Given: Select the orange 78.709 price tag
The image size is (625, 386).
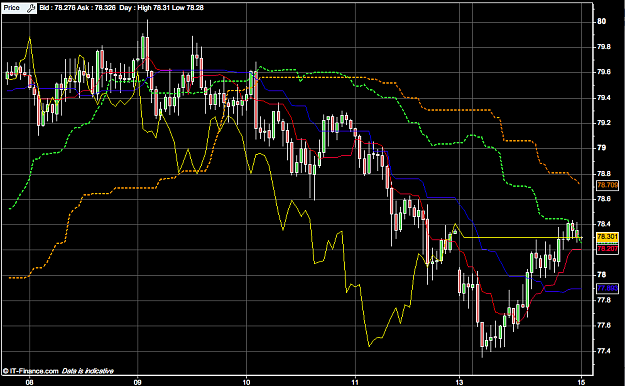Looking at the screenshot, I should pos(607,185).
